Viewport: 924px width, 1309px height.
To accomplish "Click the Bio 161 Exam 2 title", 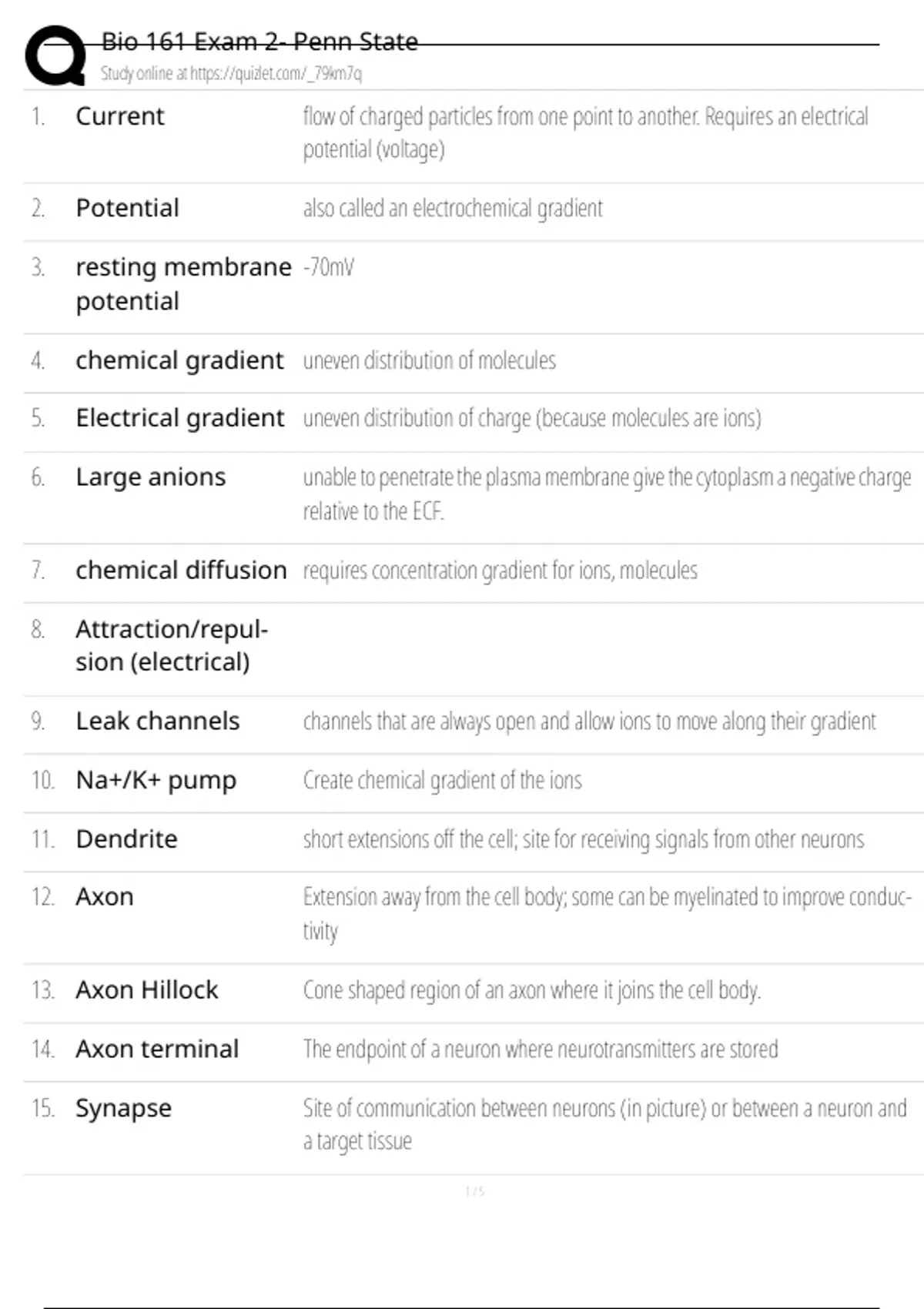I will pyautogui.click(x=259, y=42).
